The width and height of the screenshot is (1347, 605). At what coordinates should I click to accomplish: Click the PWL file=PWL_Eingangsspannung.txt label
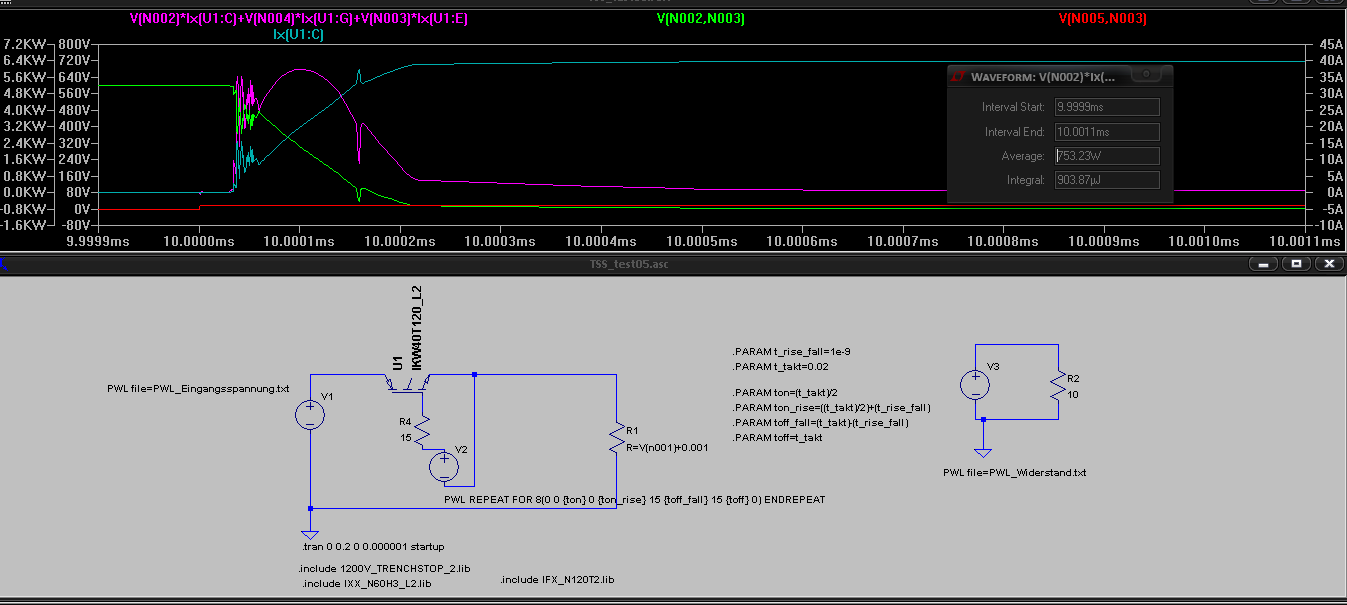click(198, 388)
